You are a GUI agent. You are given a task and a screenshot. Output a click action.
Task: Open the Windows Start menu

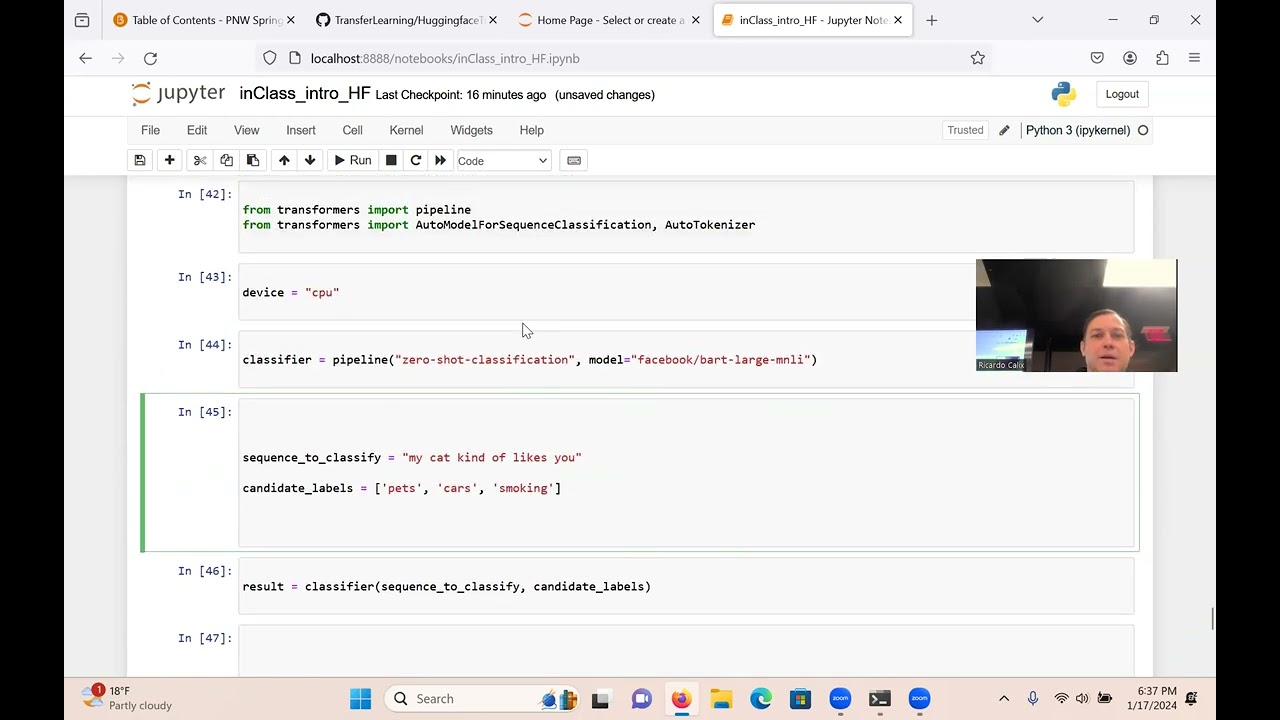coord(361,699)
